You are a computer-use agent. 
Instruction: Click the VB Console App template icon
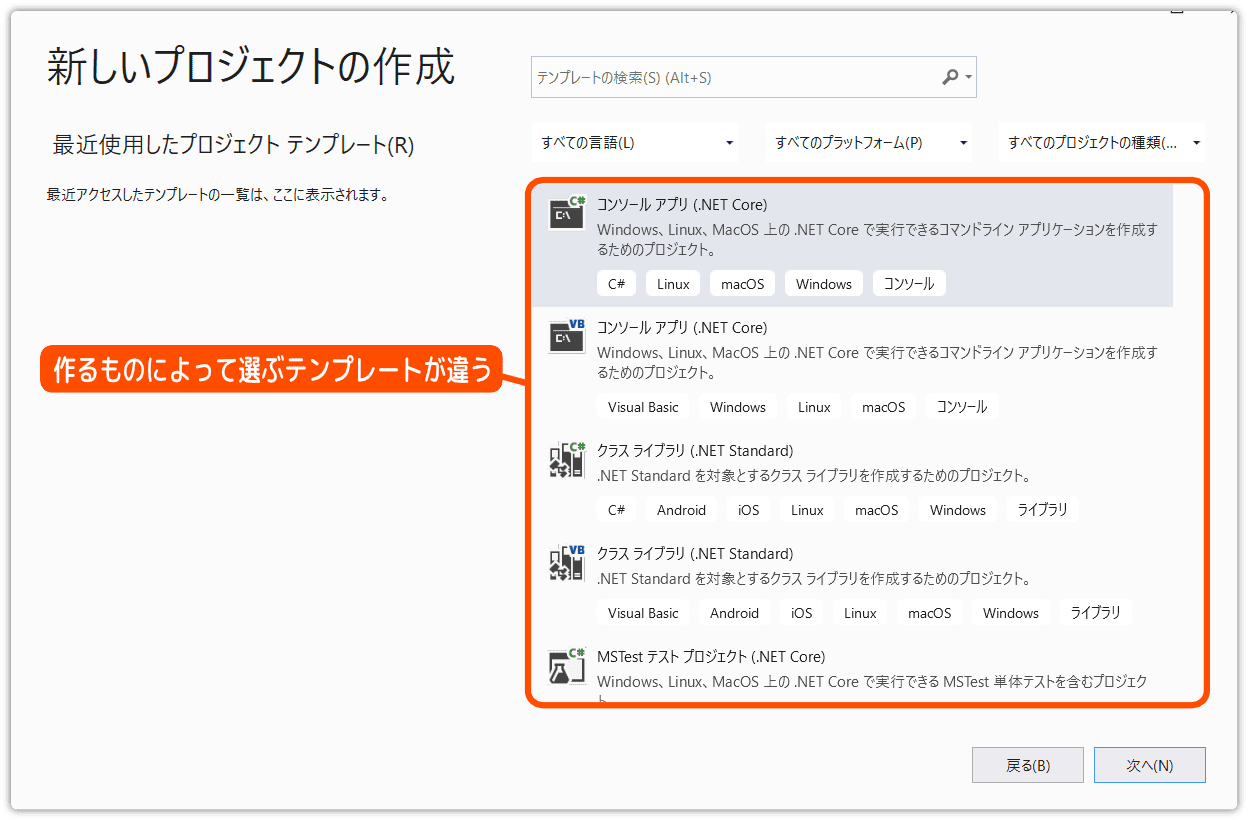tap(567, 336)
